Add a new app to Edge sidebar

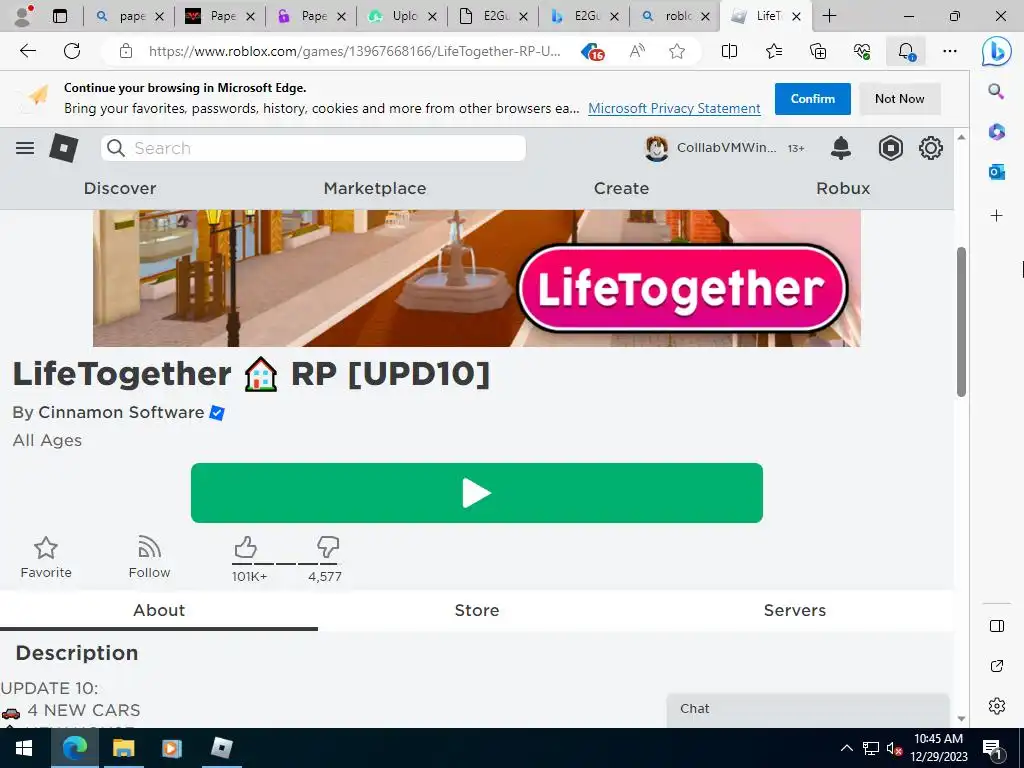coord(996,216)
